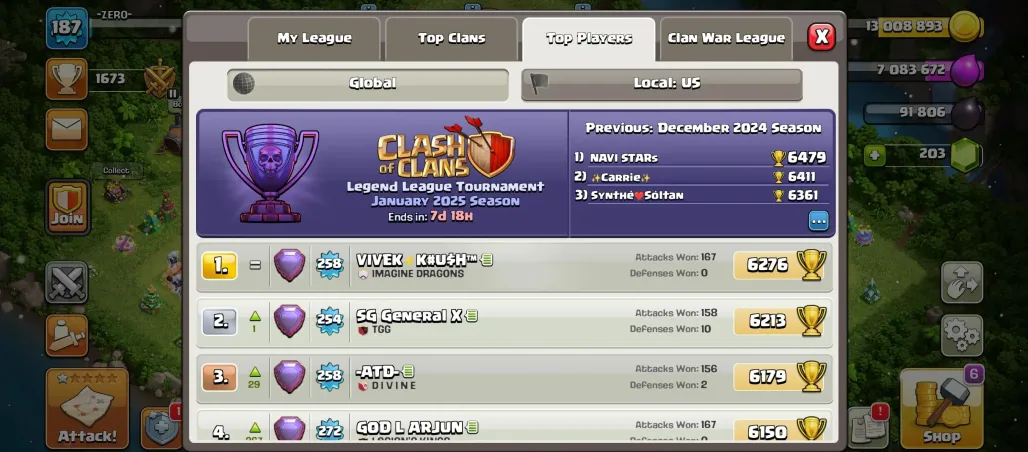Open the Shop with hammer icon

point(941,408)
